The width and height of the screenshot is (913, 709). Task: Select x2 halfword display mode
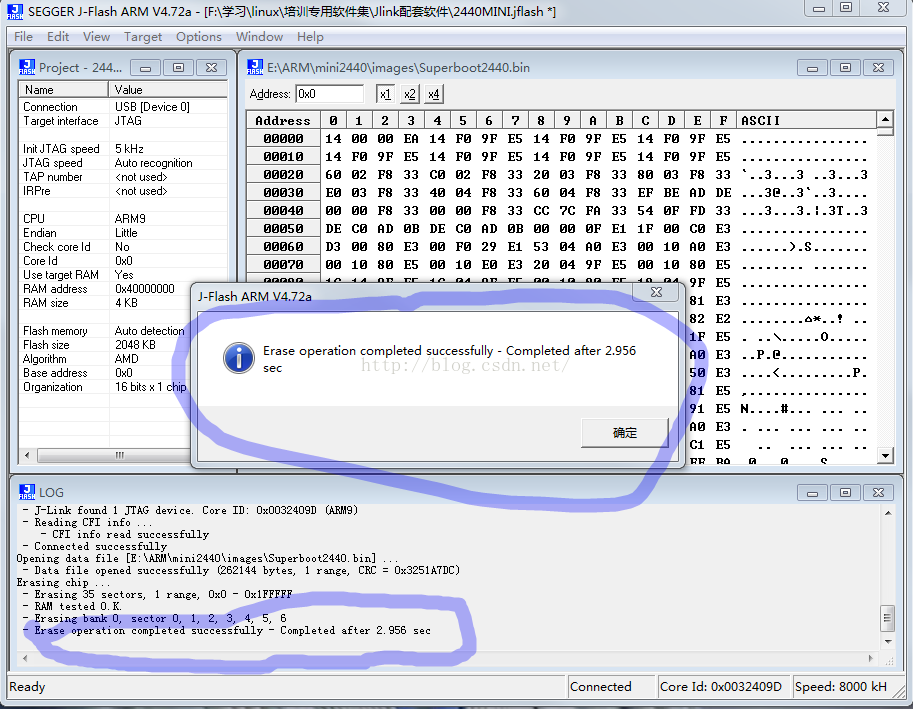409,94
